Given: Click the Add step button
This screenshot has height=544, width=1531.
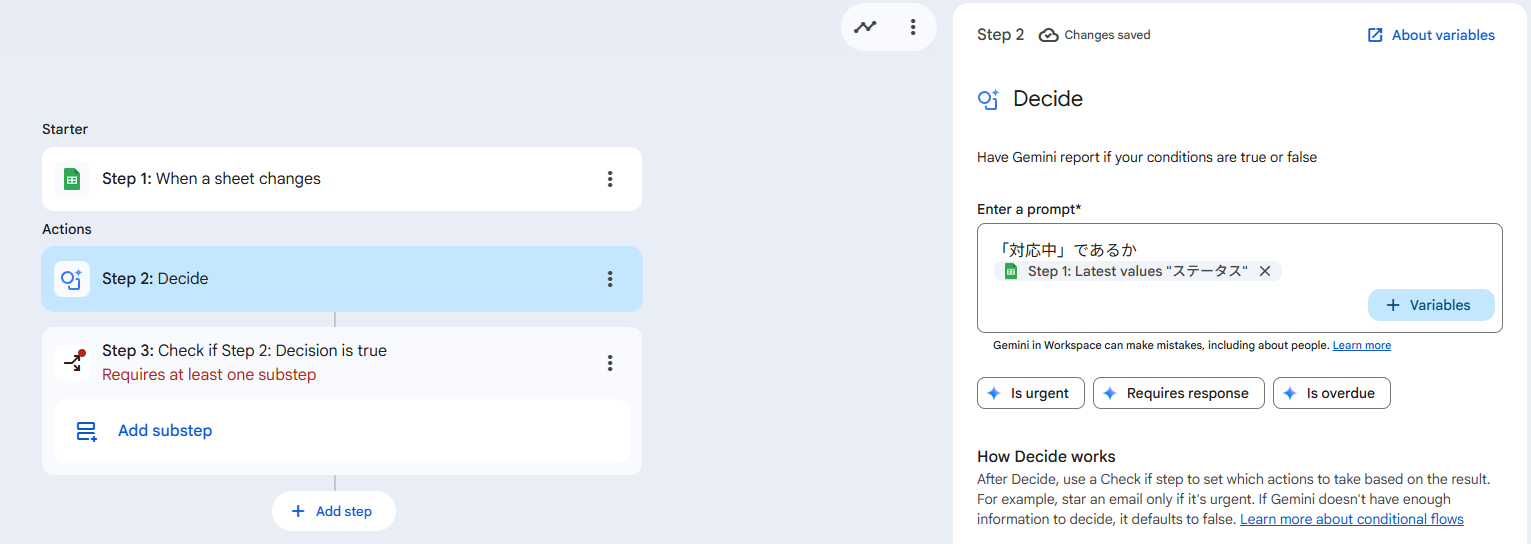Looking at the screenshot, I should pyautogui.click(x=333, y=511).
